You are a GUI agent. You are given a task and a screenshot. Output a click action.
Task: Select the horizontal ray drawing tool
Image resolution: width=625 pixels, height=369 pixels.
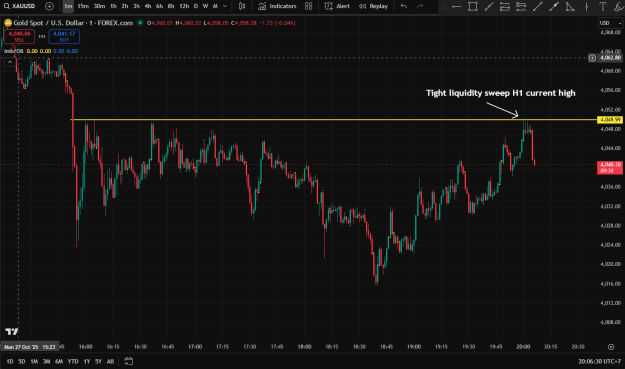(456, 6)
